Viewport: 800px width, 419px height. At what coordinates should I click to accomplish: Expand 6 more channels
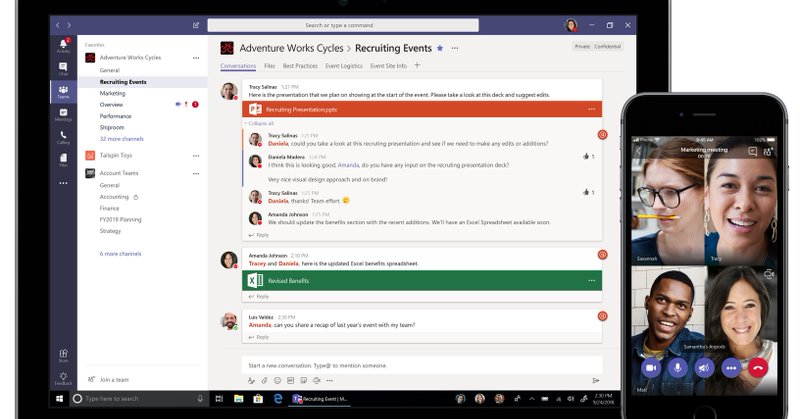coord(120,254)
